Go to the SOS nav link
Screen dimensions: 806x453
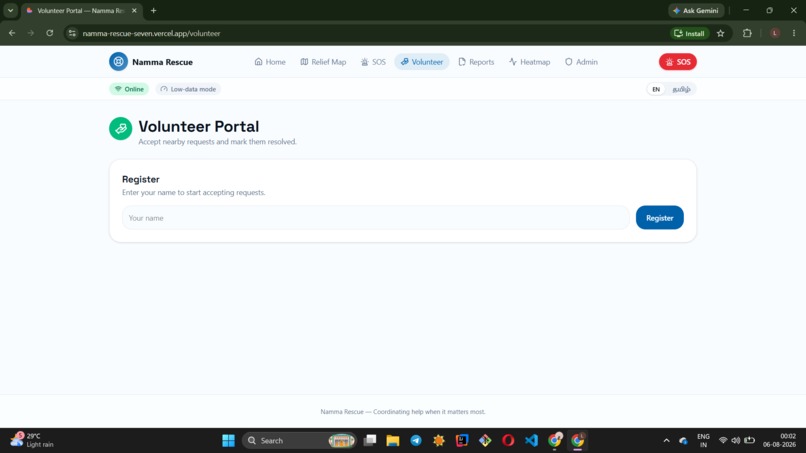click(x=373, y=62)
